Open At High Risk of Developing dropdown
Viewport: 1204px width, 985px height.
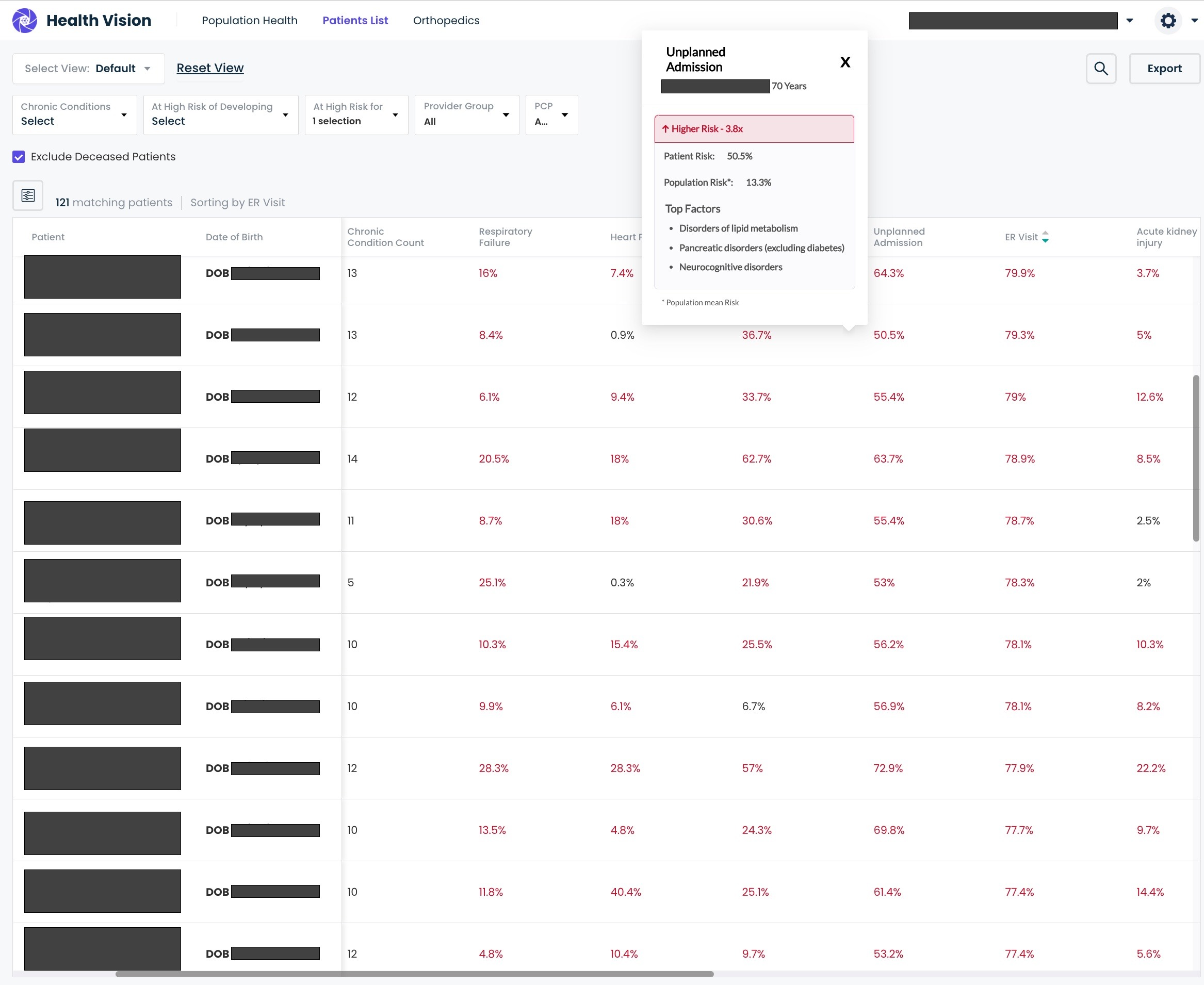(221, 114)
